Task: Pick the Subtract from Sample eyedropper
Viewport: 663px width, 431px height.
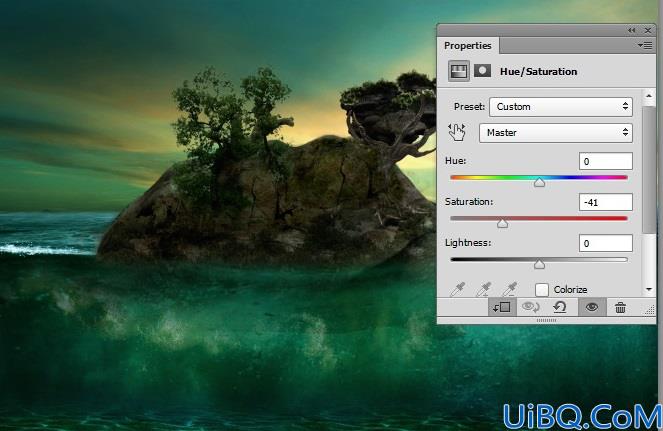Action: pos(510,289)
